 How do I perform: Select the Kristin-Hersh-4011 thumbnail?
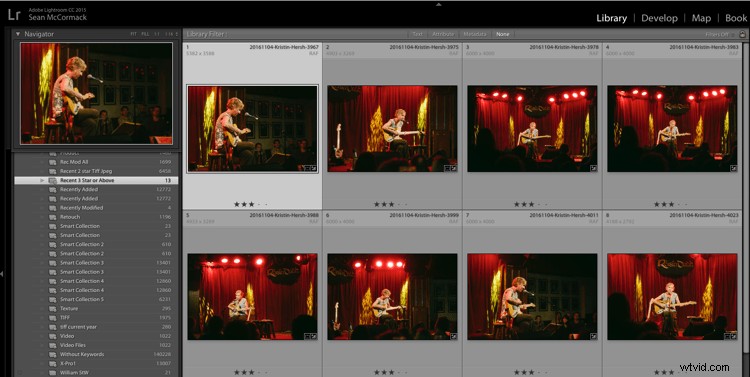tap(532, 297)
